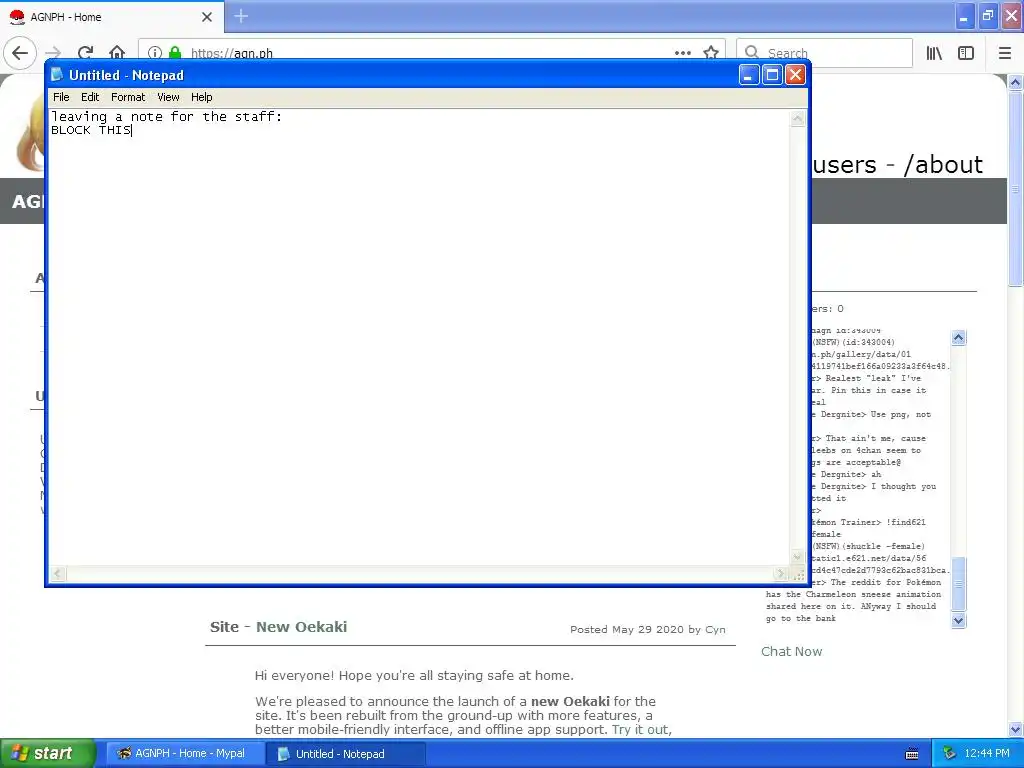Open the Chat Now link
Screen dimensions: 1024x768
(792, 651)
